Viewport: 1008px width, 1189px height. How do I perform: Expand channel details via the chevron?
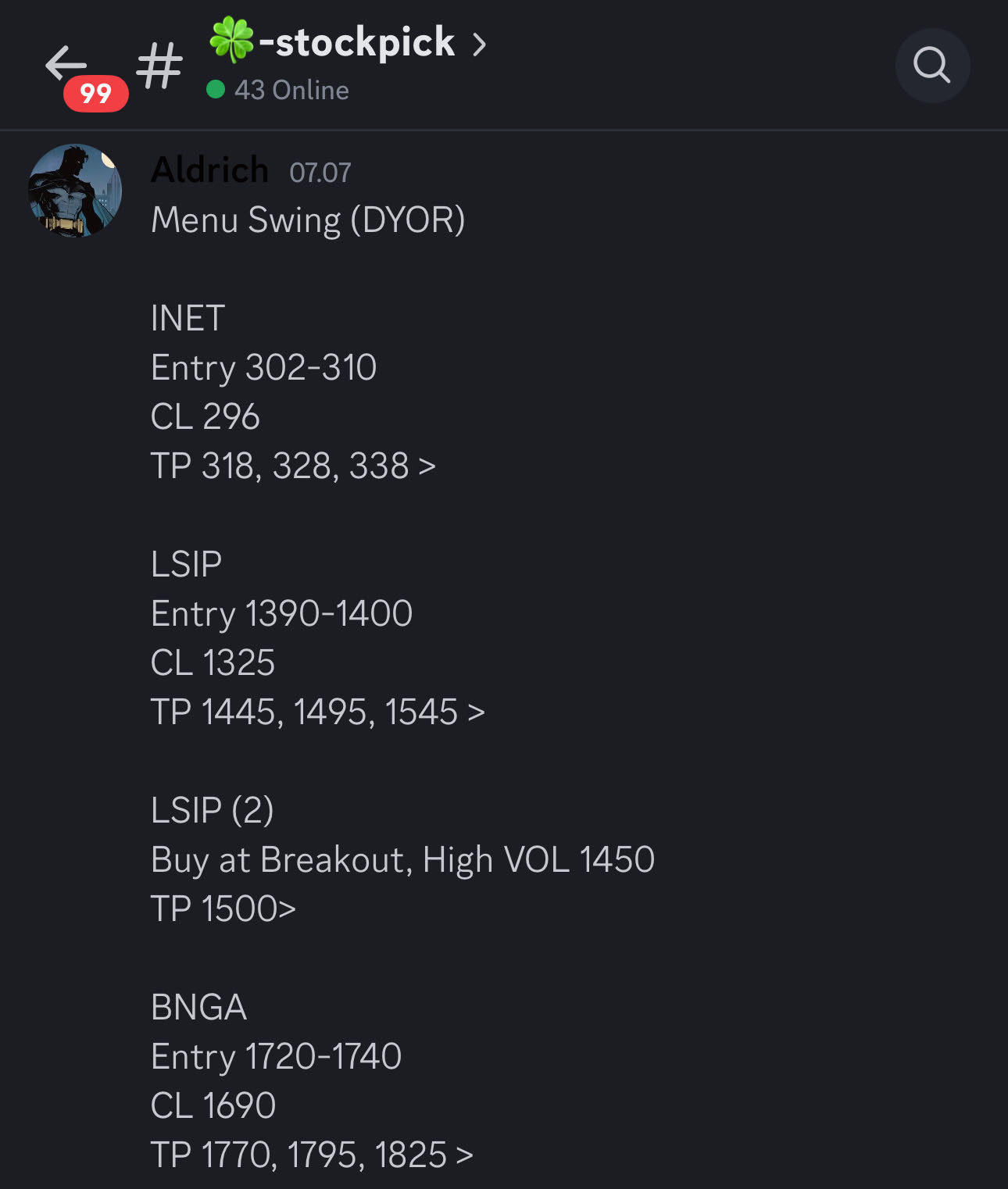(x=479, y=44)
